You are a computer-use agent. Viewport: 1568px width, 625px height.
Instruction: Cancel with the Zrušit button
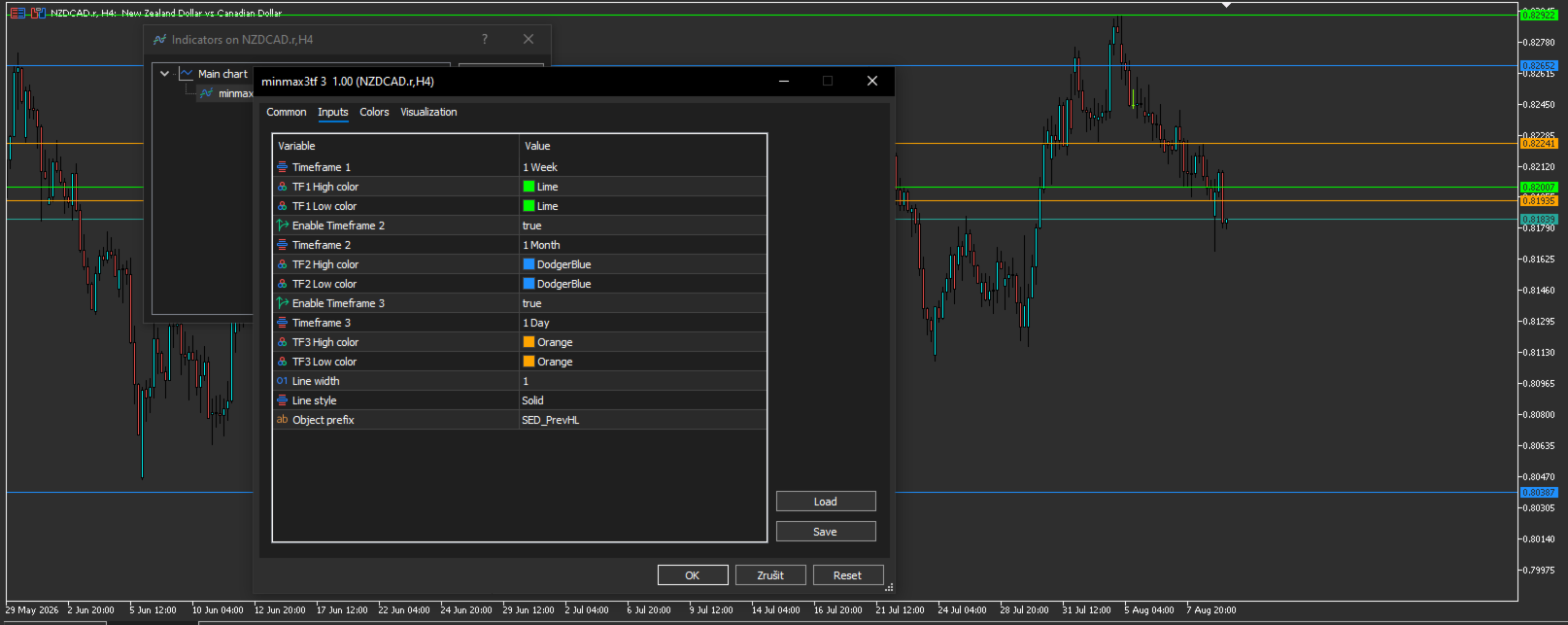click(x=770, y=575)
